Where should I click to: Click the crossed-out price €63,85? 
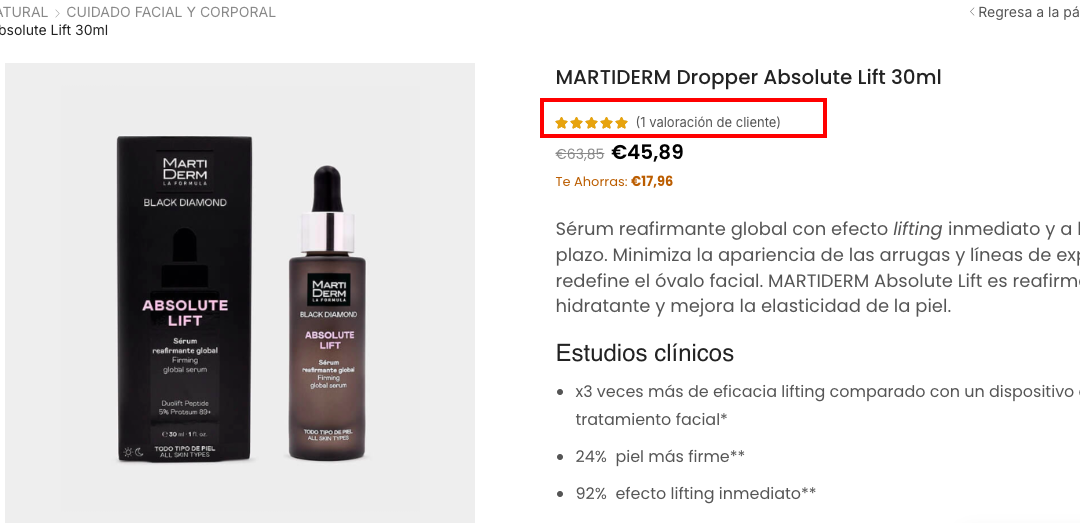click(x=580, y=154)
